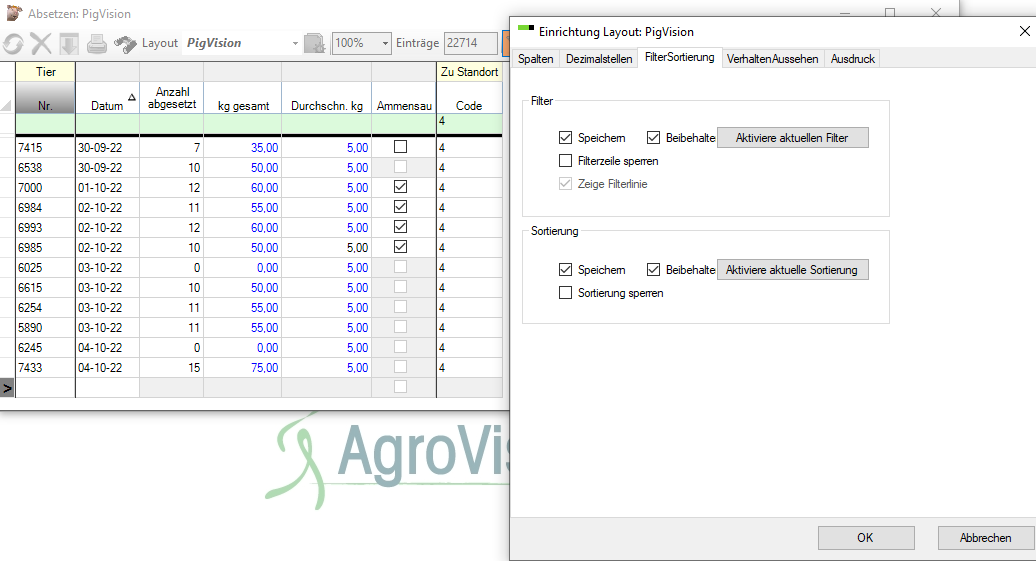Select animal number 6025 cell
Viewport: 1036px width, 561px height.
(45, 268)
